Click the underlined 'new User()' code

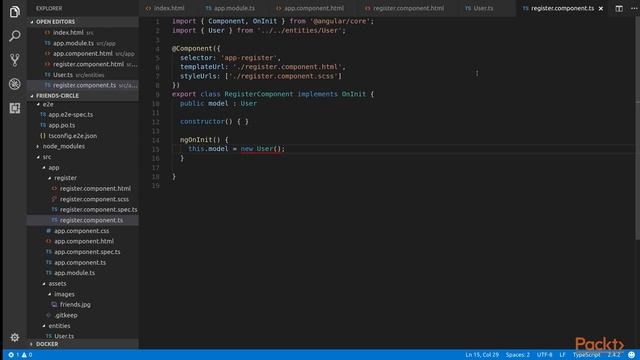262,149
